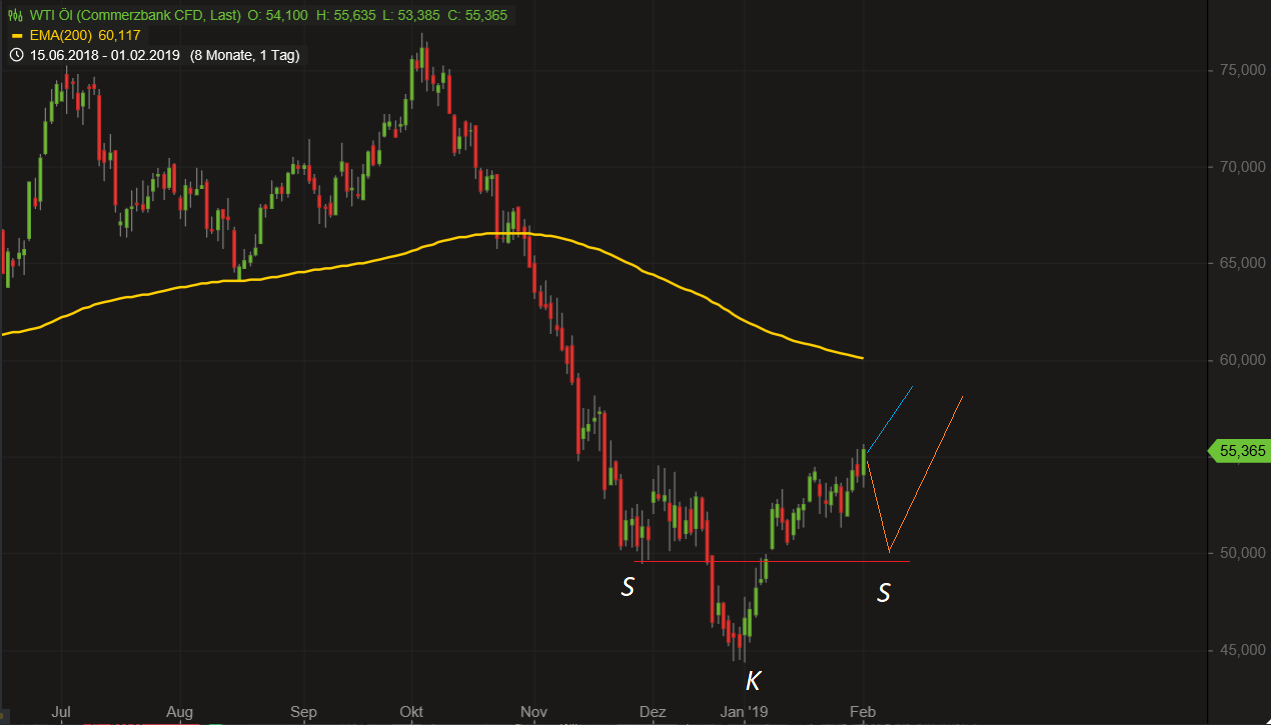This screenshot has width=1271, height=725.
Task: Click the candlestick chart type icon
Action: [15, 15]
